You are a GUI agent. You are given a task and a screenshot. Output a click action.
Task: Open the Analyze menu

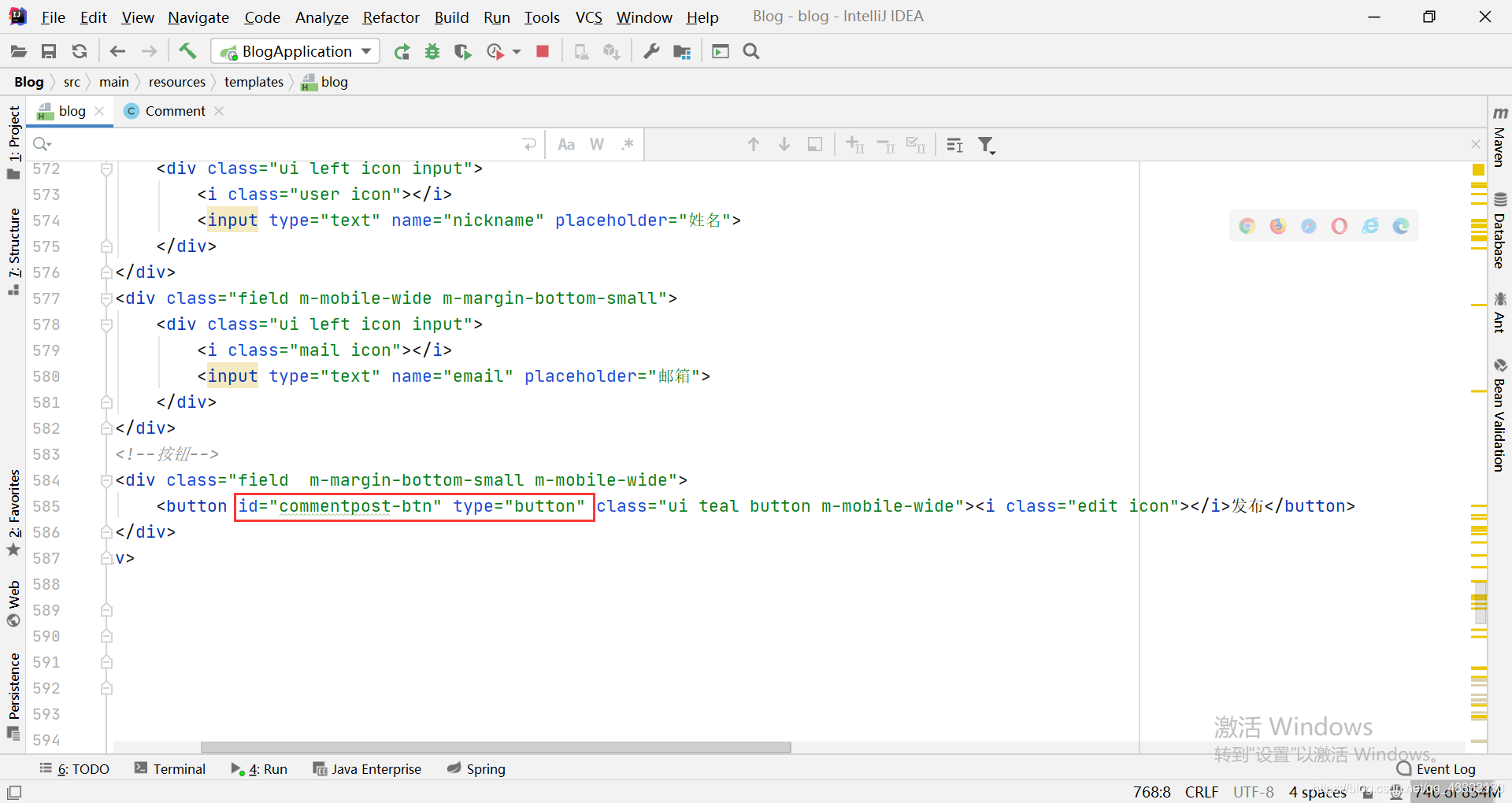tap(321, 17)
